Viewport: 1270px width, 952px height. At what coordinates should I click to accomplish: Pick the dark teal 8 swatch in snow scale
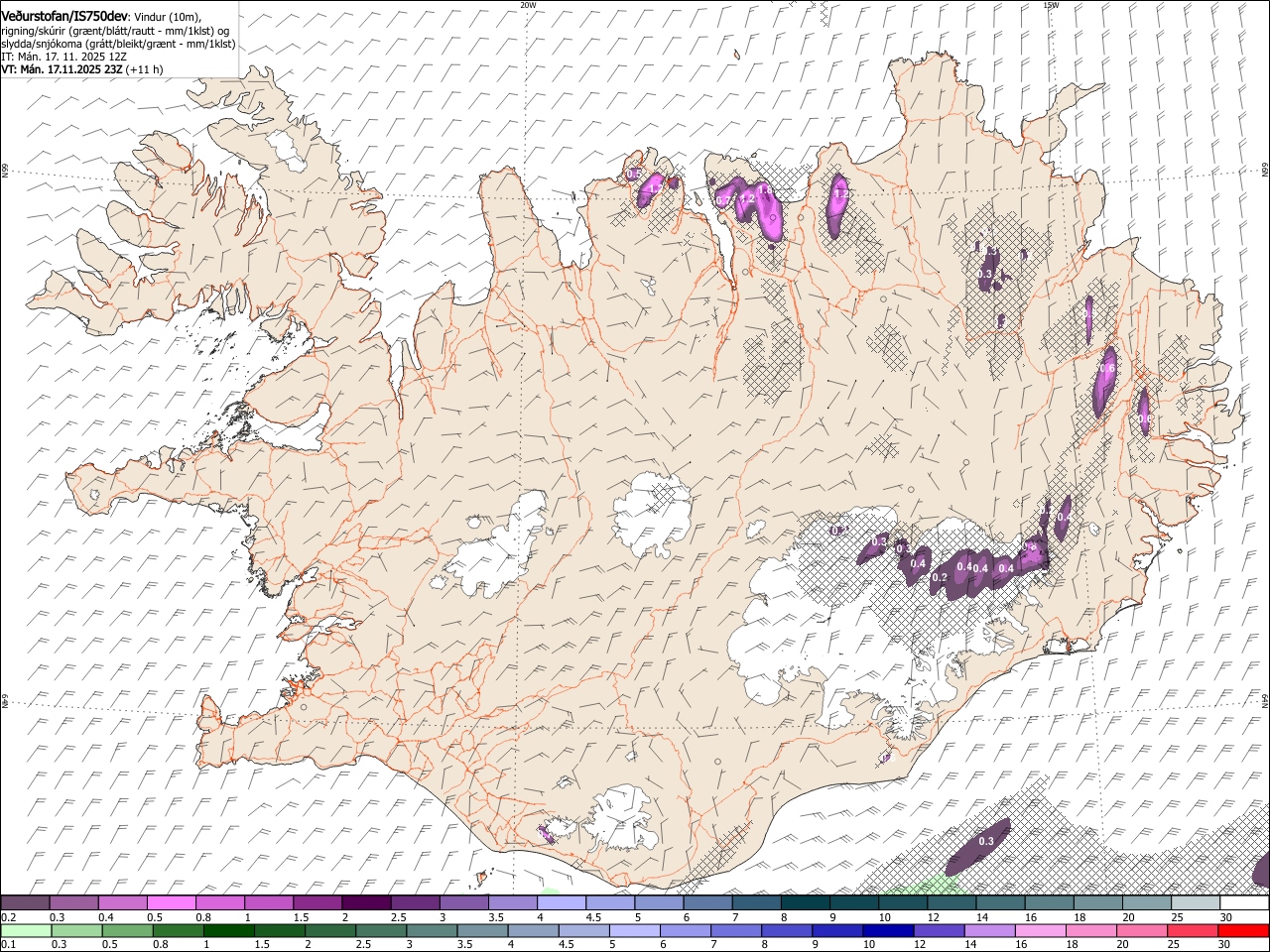tap(806, 903)
